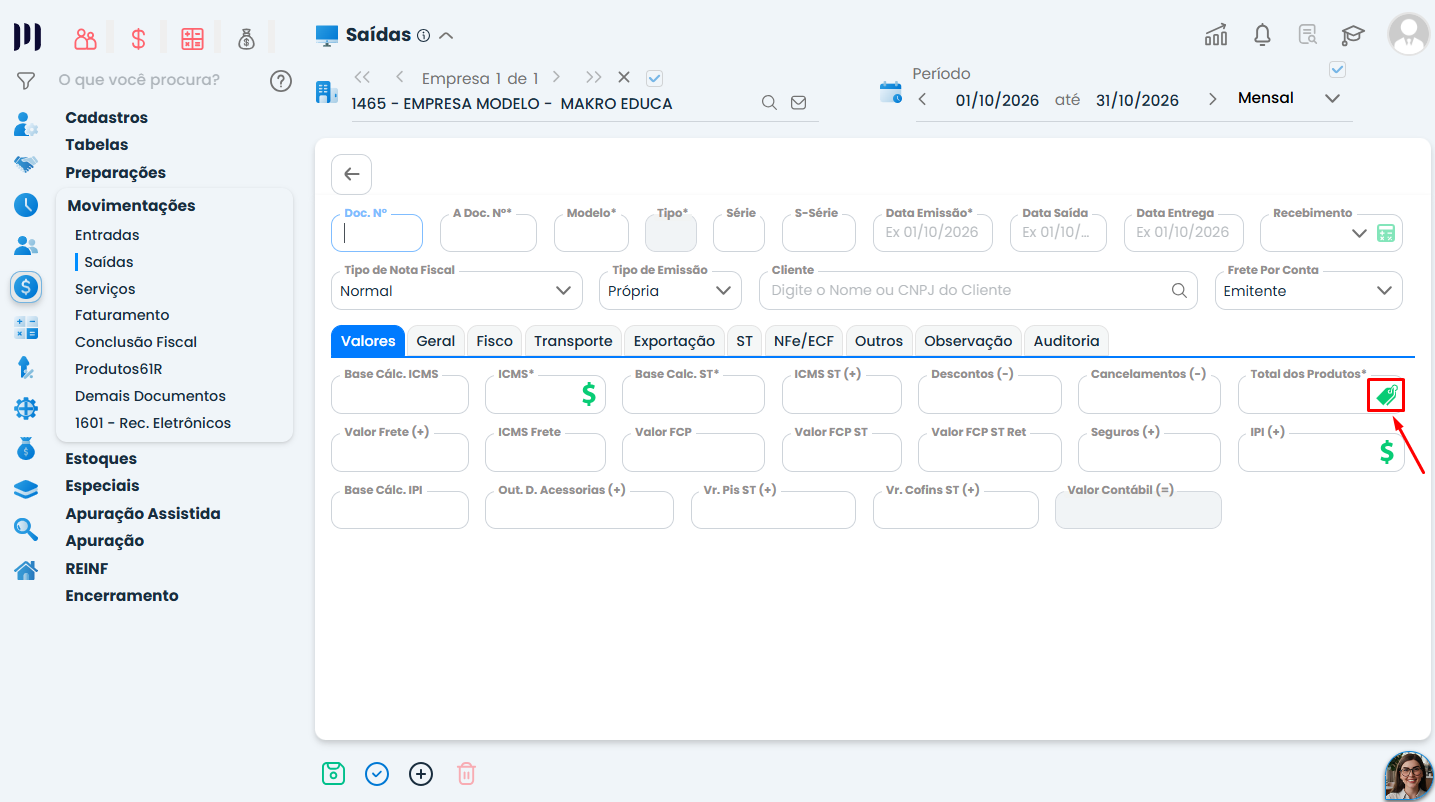Expand the Mensal period dropdown
This screenshot has width=1435, height=802.
1331,98
